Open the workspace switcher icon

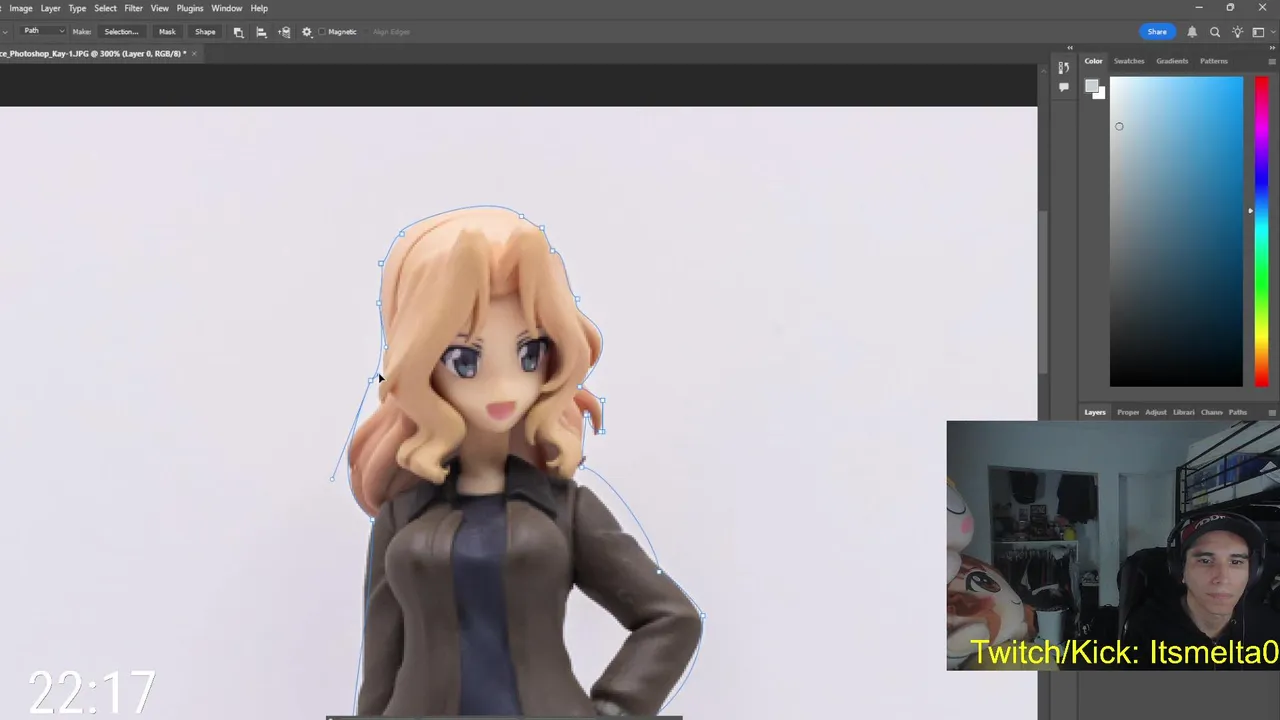pyautogui.click(x=1258, y=32)
